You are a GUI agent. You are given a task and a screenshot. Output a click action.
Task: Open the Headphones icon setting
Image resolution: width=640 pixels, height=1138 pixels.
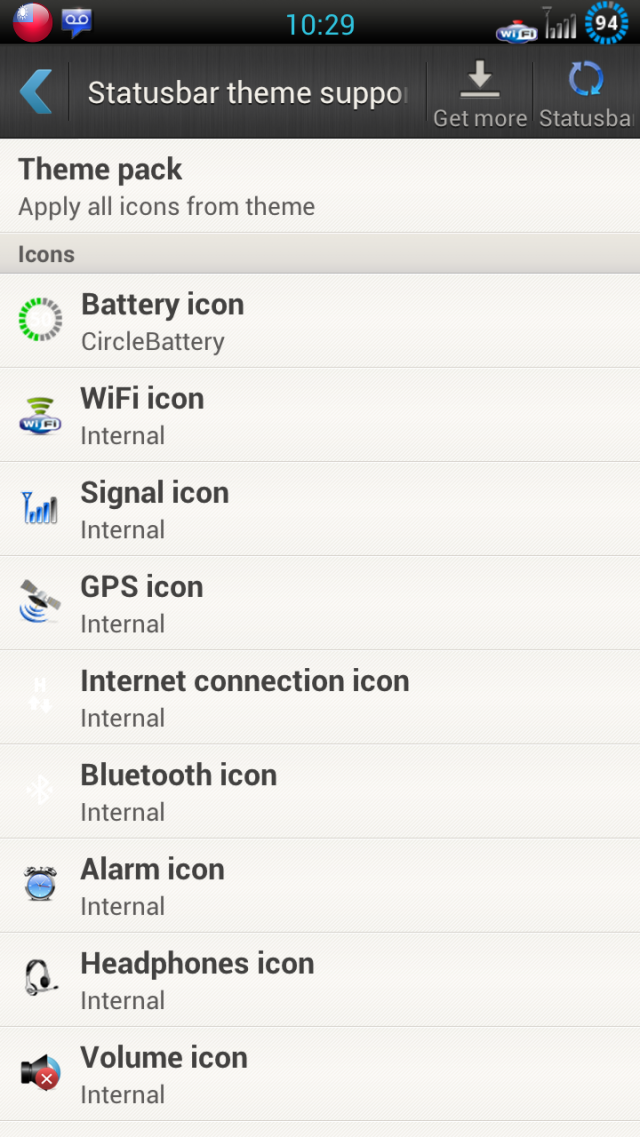[x=320, y=979]
